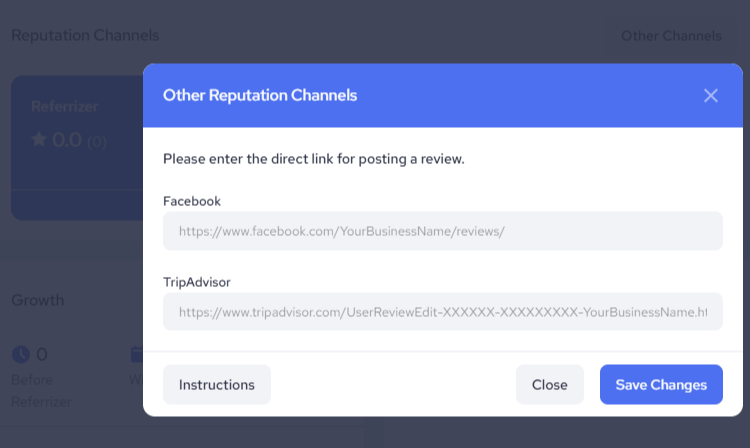Save Changes to reputation channels
Viewport: 750px width, 448px height.
pyautogui.click(x=660, y=385)
